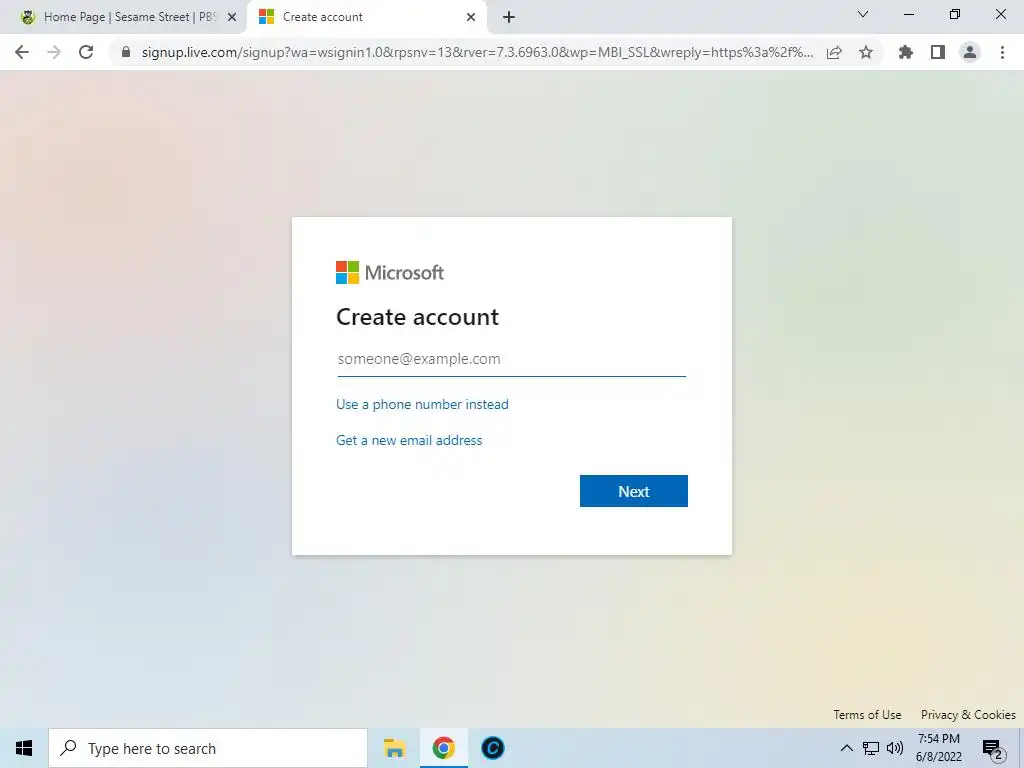Close the Create account tab

coord(471,17)
